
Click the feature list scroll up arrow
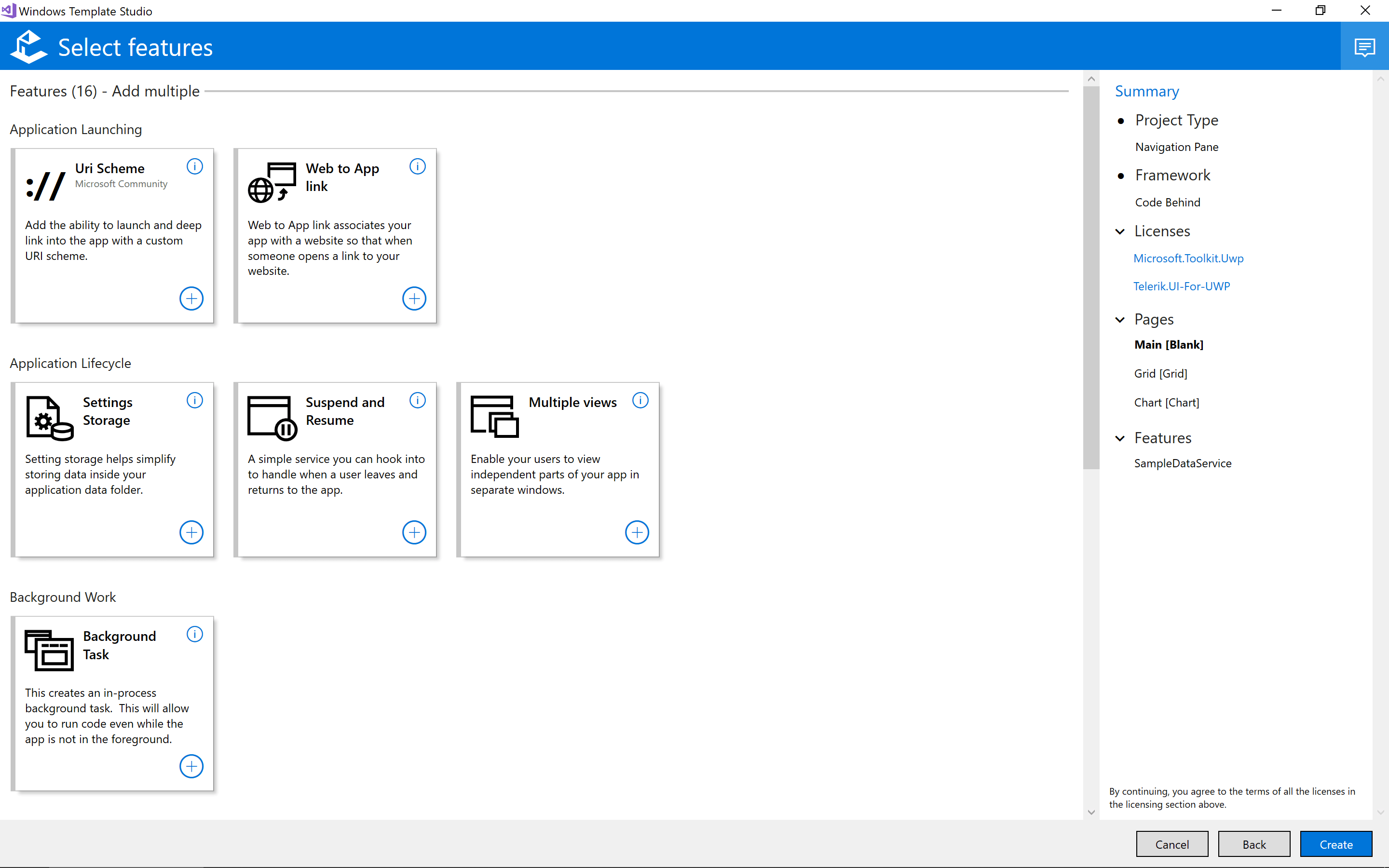(1091, 79)
